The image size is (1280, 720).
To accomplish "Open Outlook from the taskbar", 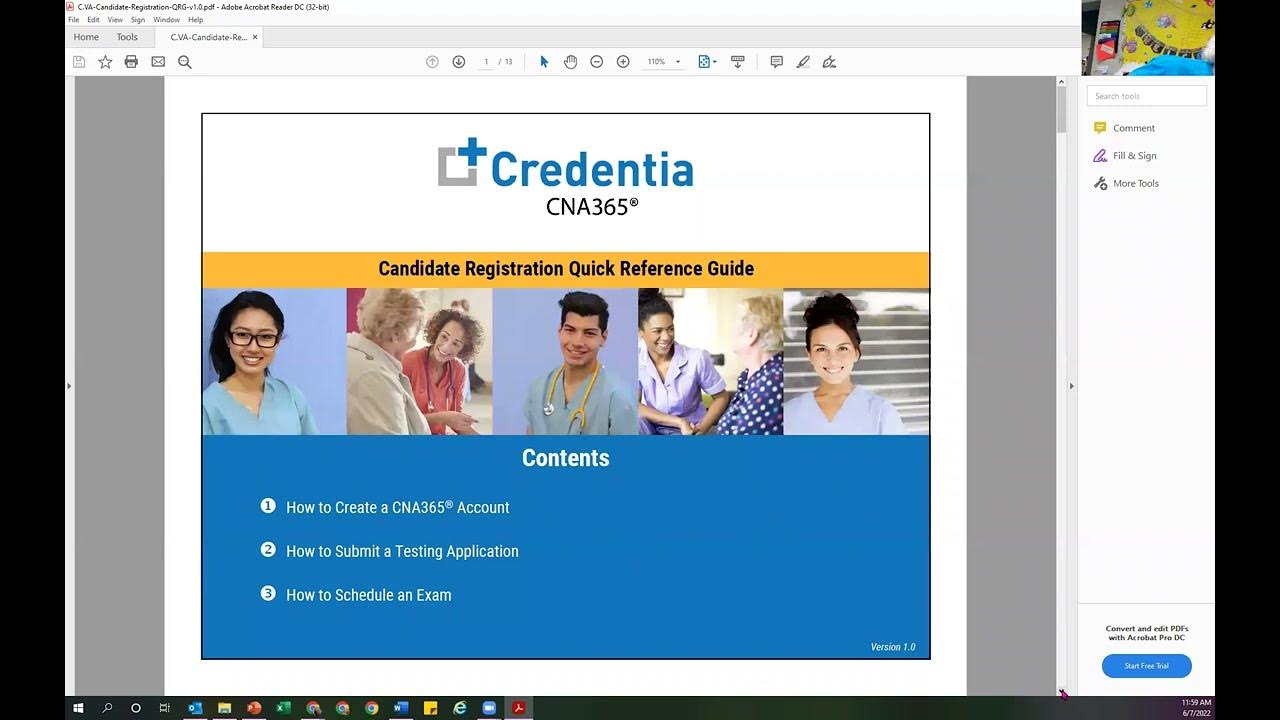I will tap(195, 708).
